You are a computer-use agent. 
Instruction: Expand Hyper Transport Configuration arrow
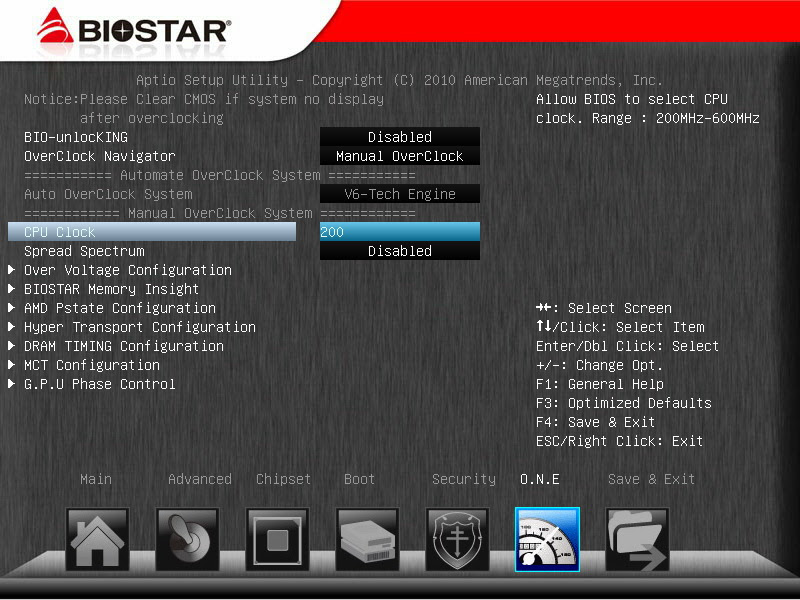click(11, 327)
